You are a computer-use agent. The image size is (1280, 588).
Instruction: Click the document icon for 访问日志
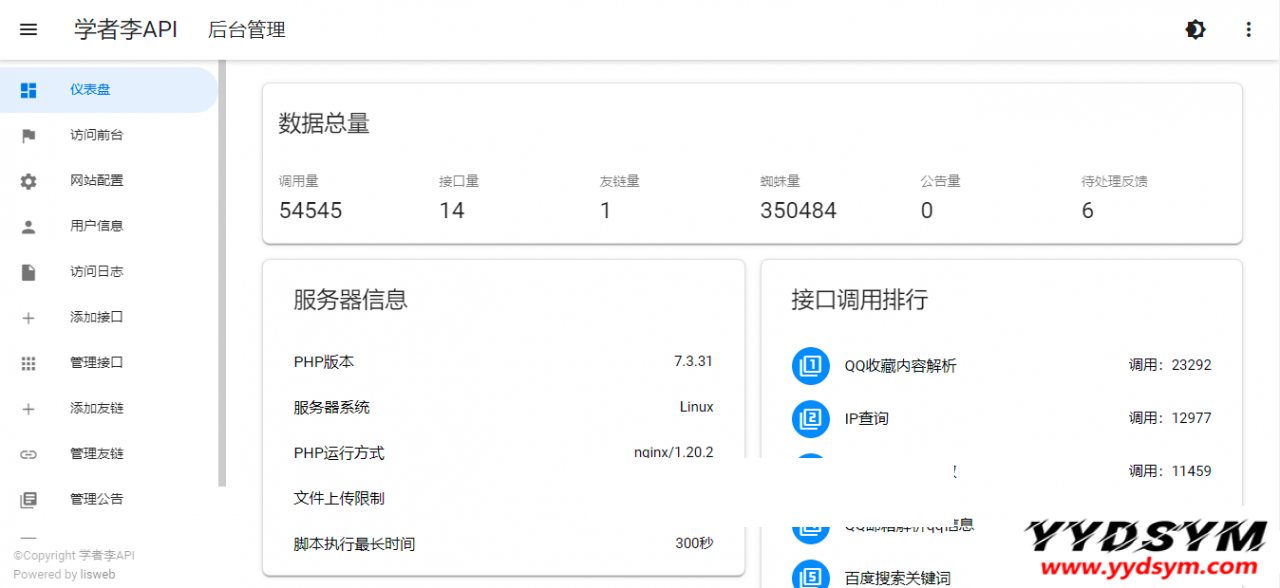pyautogui.click(x=28, y=272)
